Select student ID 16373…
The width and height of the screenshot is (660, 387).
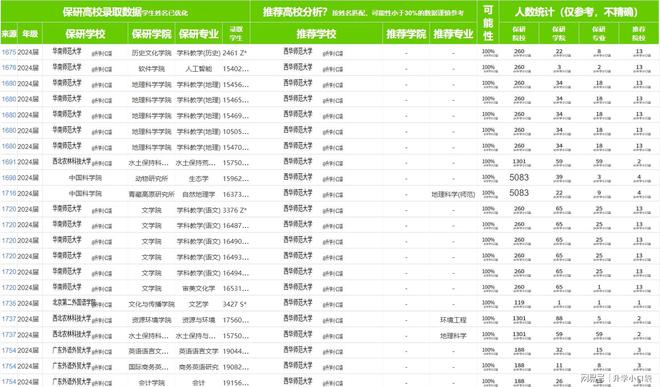coord(236,194)
